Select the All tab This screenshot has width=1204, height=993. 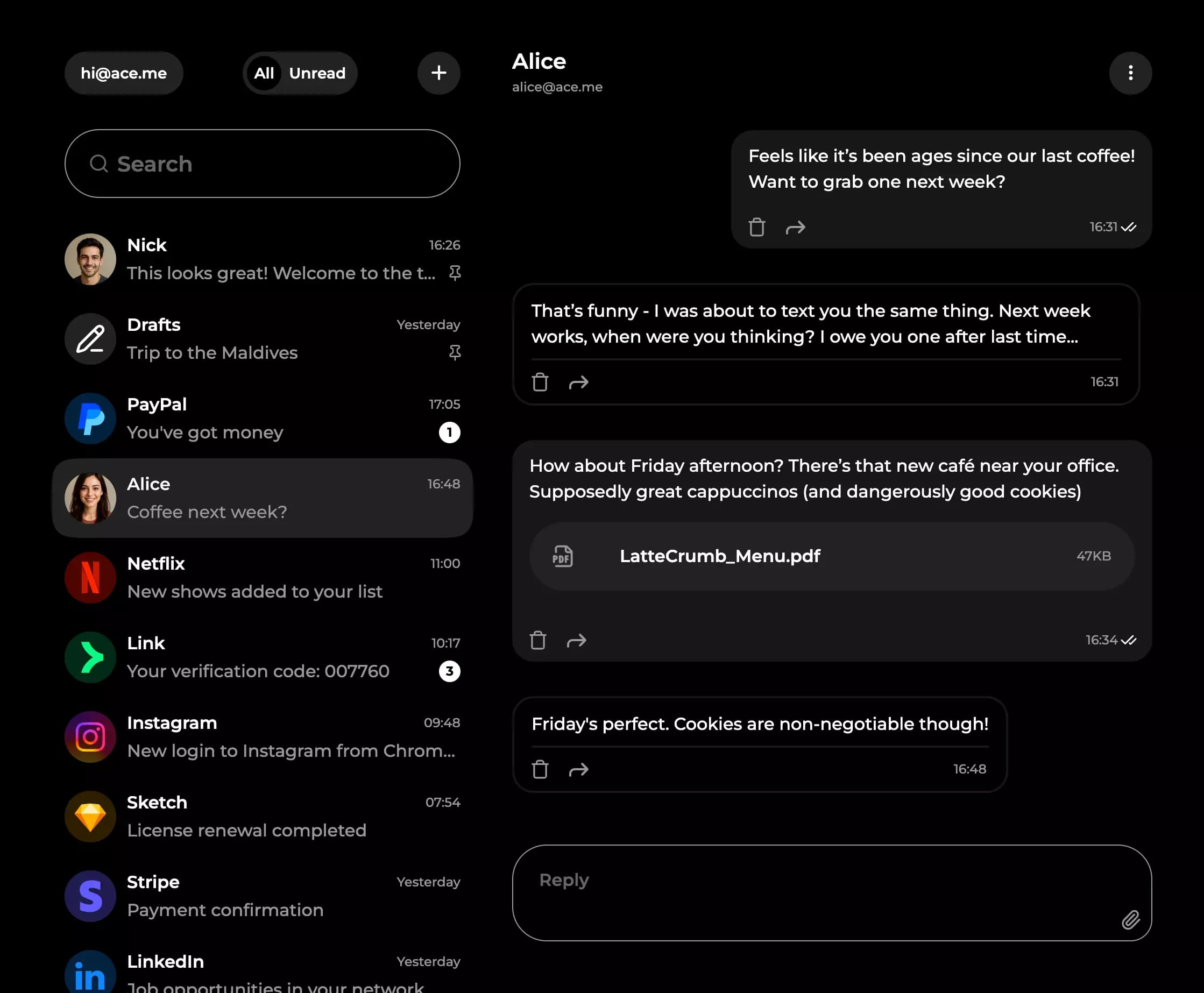pyautogui.click(x=264, y=73)
